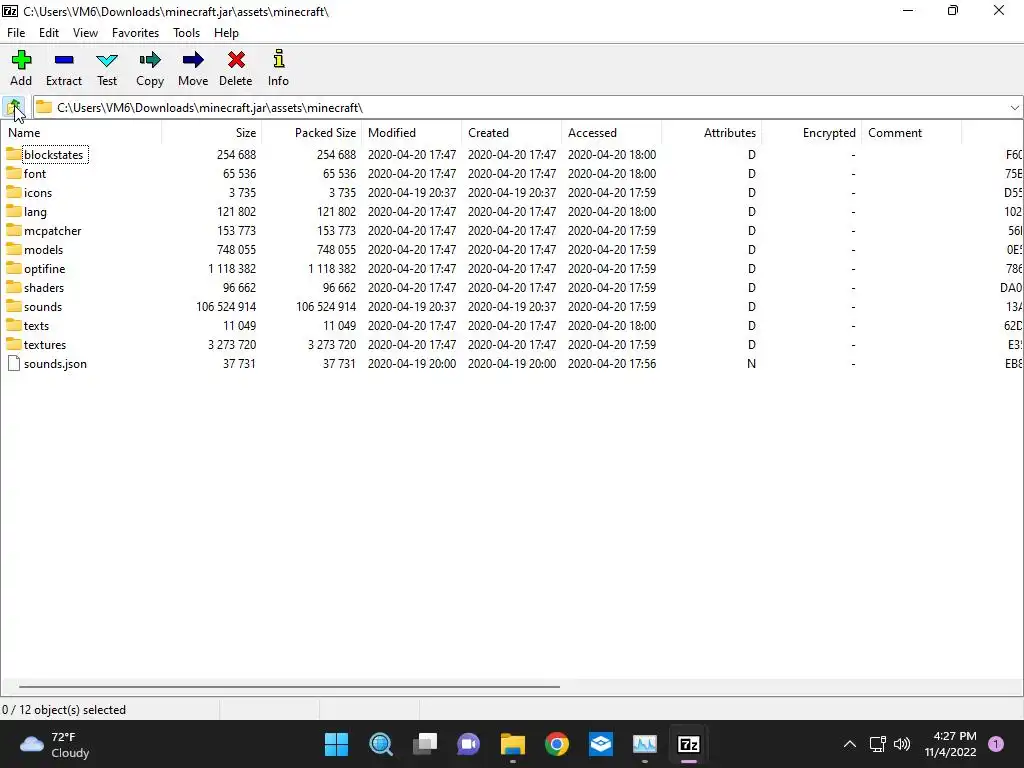Sort by Packed Size column header

tap(312, 133)
